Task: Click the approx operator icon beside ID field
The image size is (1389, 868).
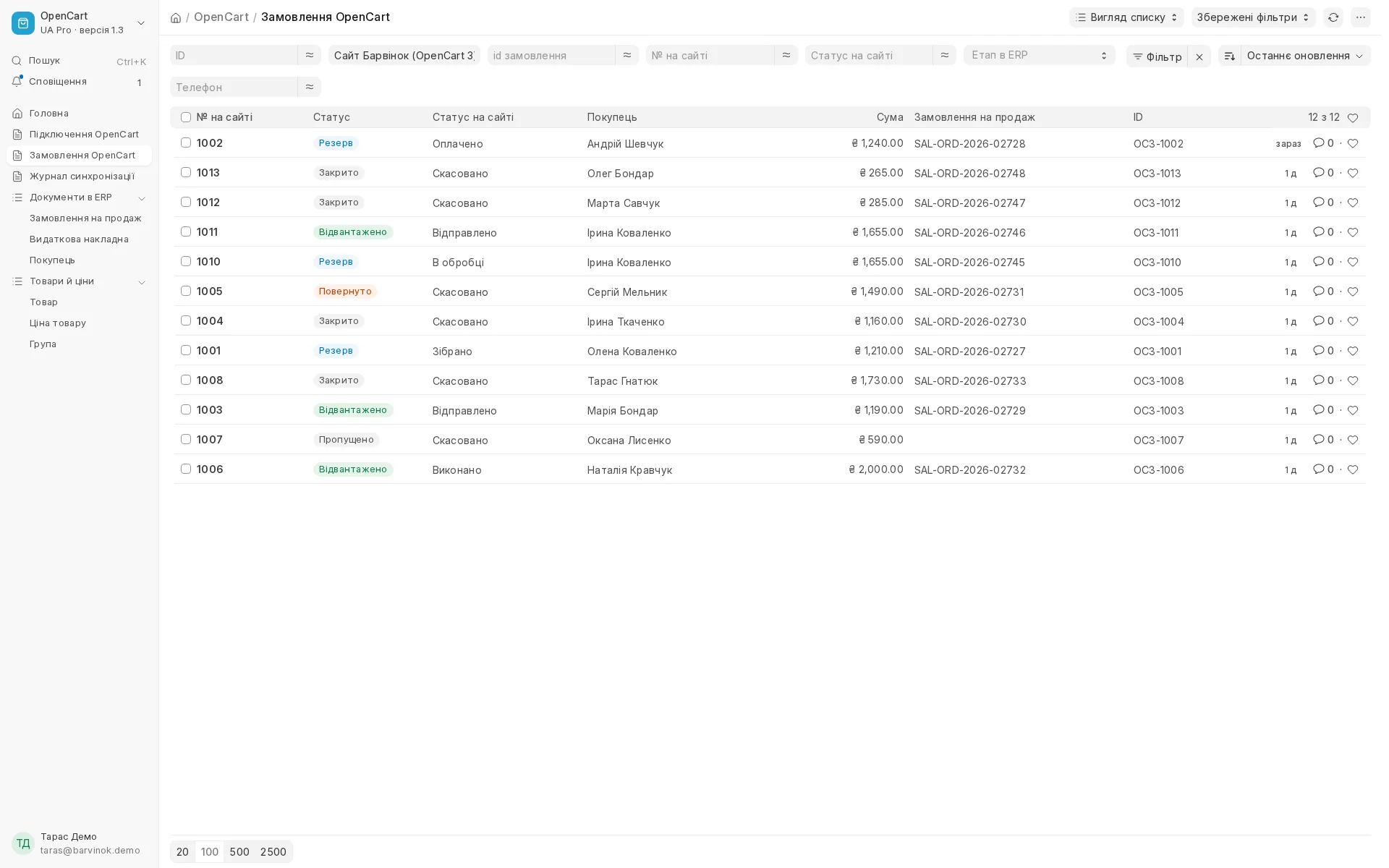Action: (310, 55)
